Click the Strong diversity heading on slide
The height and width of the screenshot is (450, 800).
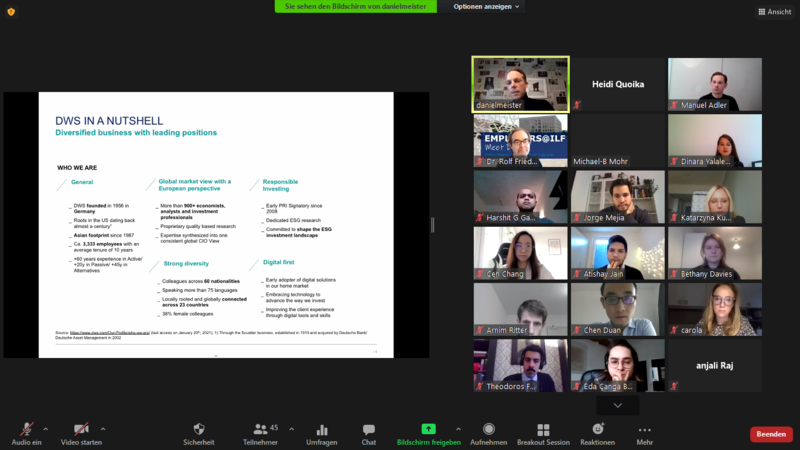point(186,264)
